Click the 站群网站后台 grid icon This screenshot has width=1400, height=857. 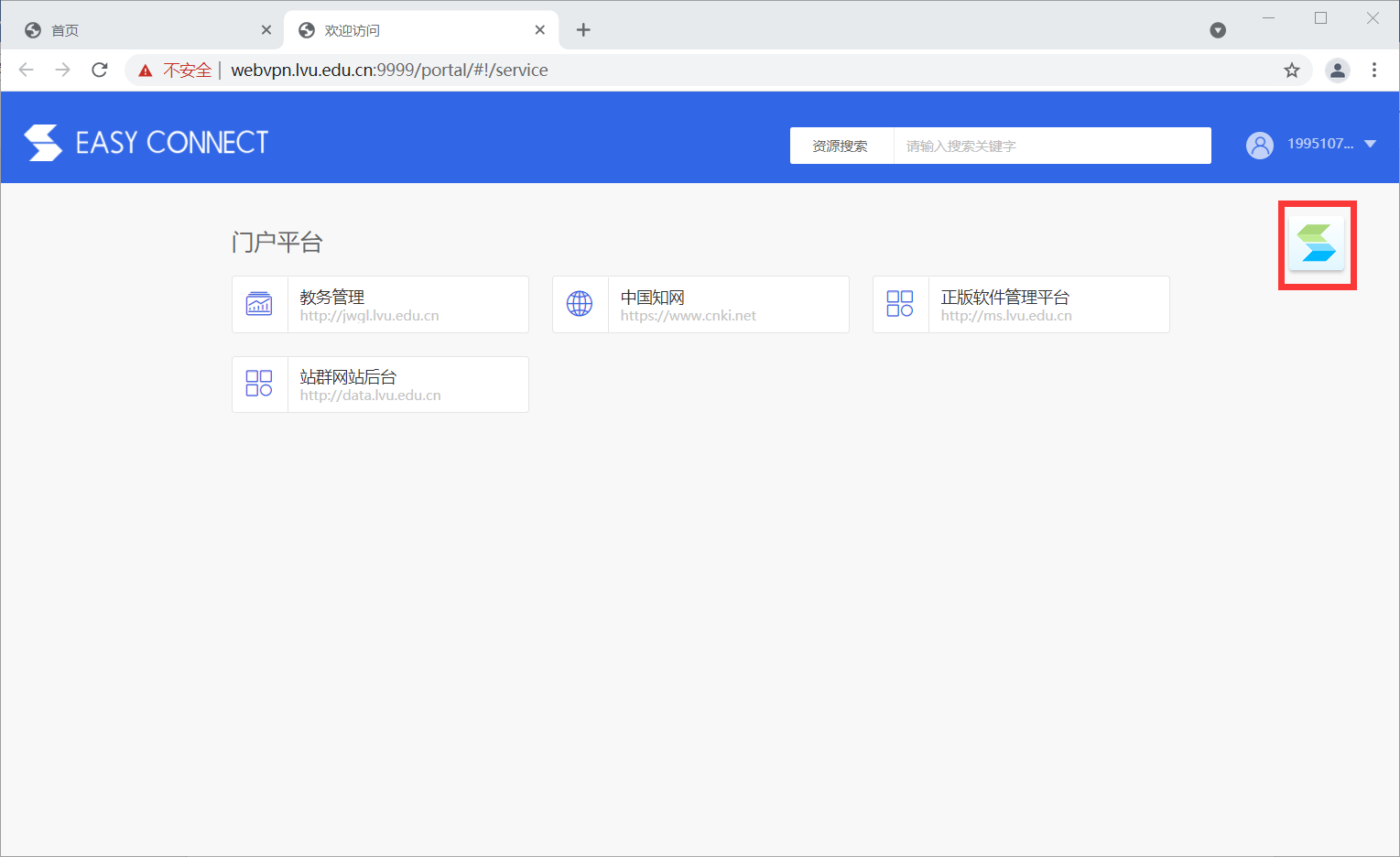[x=259, y=384]
